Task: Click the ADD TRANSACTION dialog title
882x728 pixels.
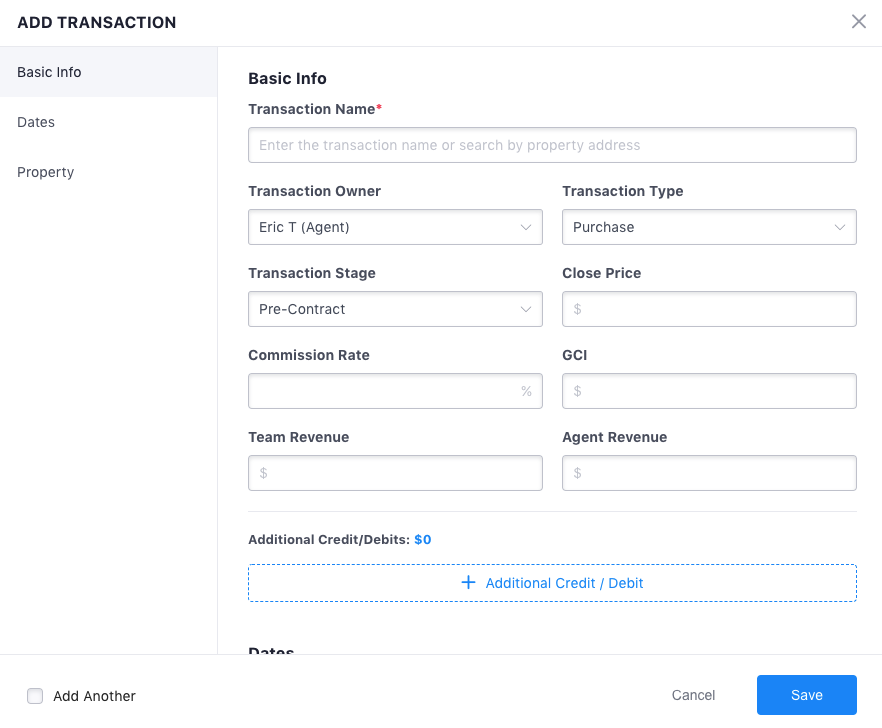Action: pyautogui.click(x=97, y=23)
